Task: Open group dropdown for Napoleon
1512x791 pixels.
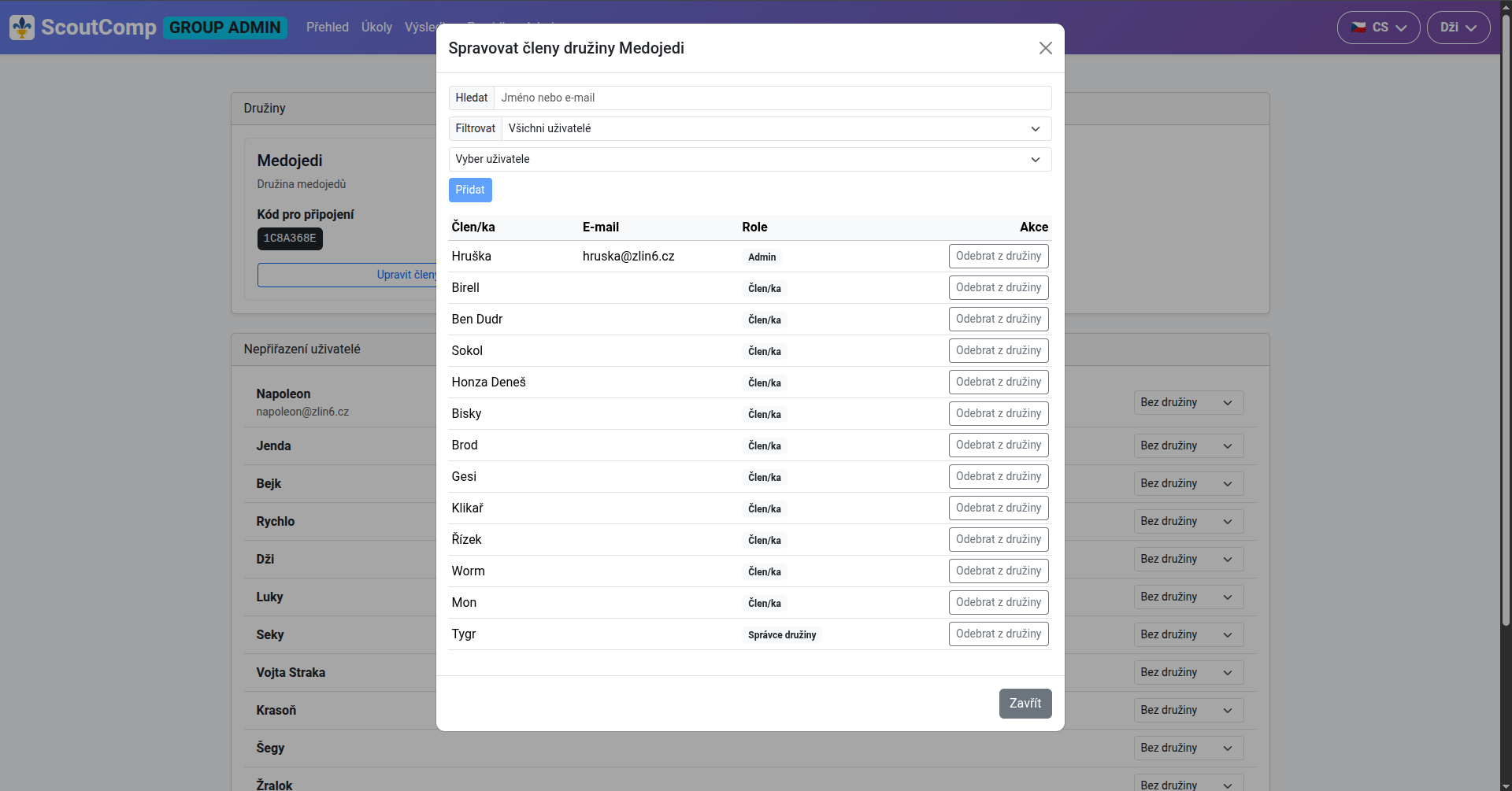Action: coord(1188,403)
